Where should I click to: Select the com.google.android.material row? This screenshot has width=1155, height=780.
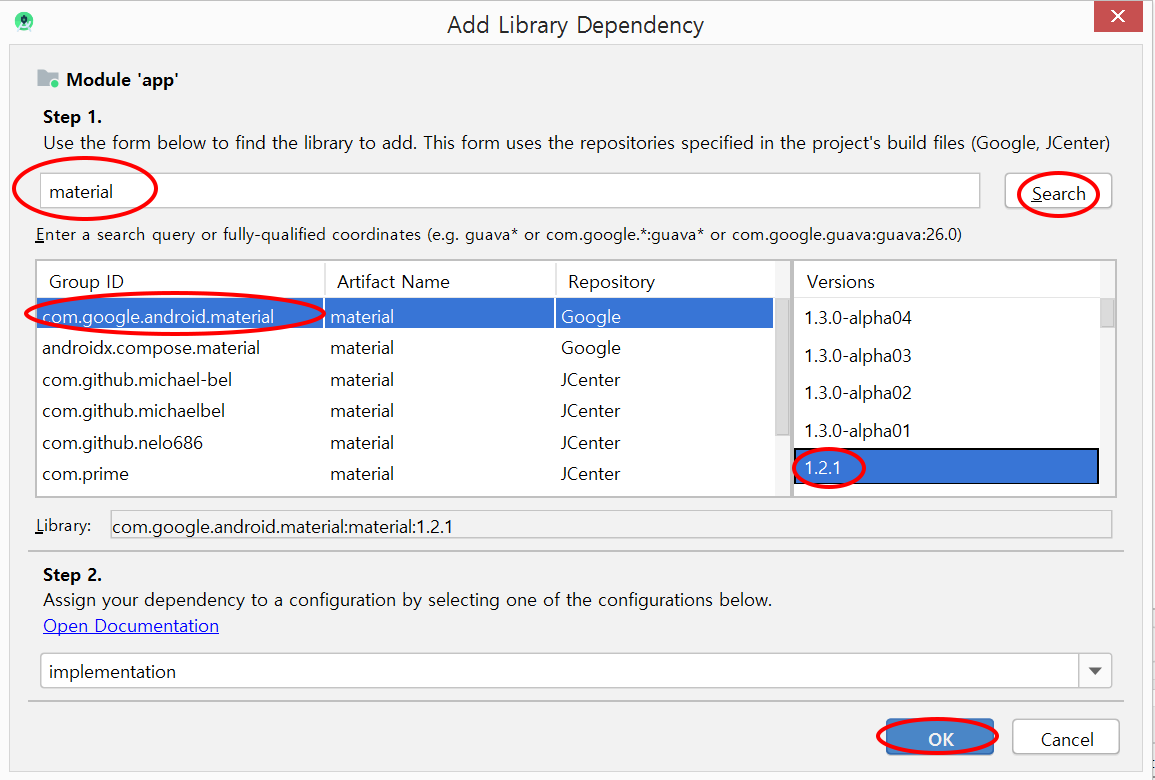[x=405, y=316]
